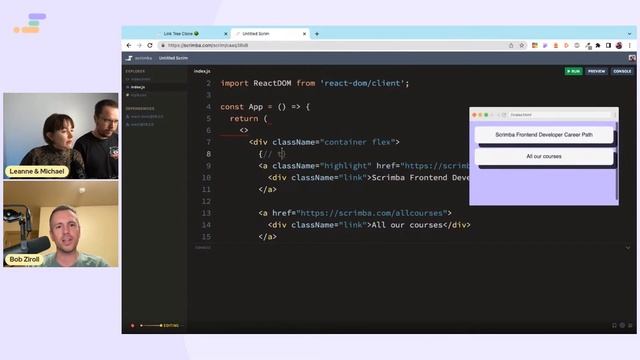This screenshot has width=640, height=360.
Task: Click the timeline slider near Editing label
Action: pyautogui.click(x=151, y=326)
